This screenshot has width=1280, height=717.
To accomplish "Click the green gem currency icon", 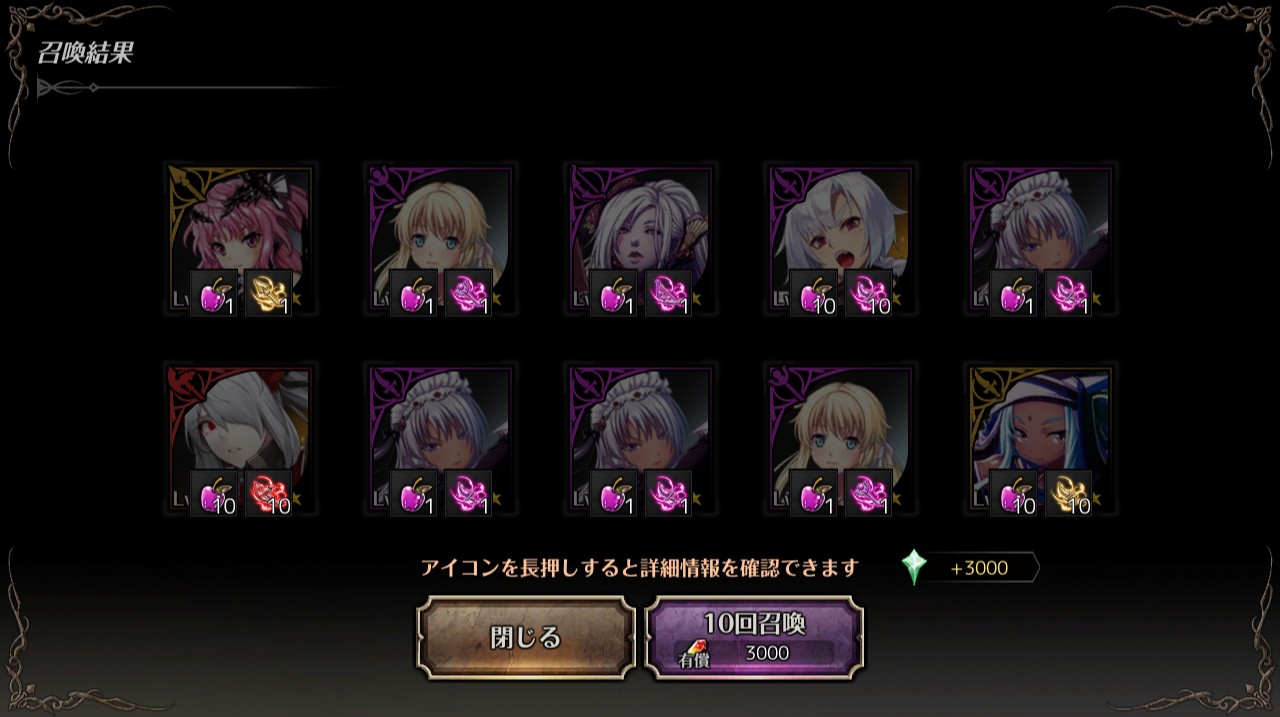I will pyautogui.click(x=914, y=567).
